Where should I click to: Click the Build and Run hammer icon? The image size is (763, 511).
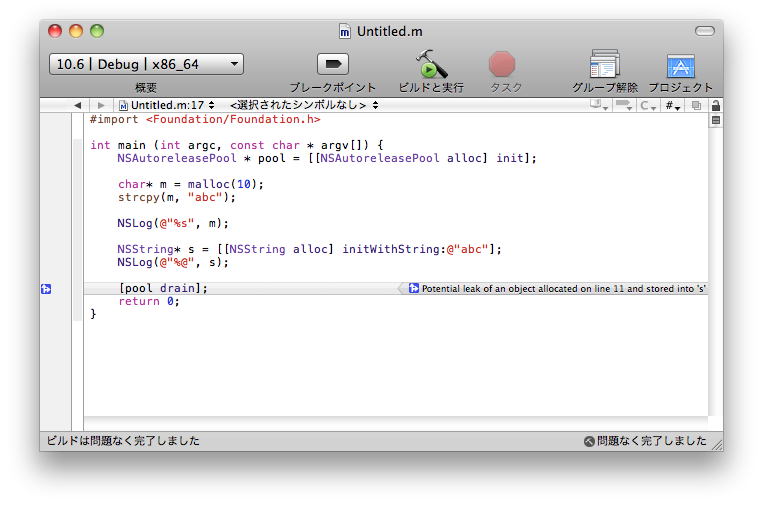[x=431, y=64]
